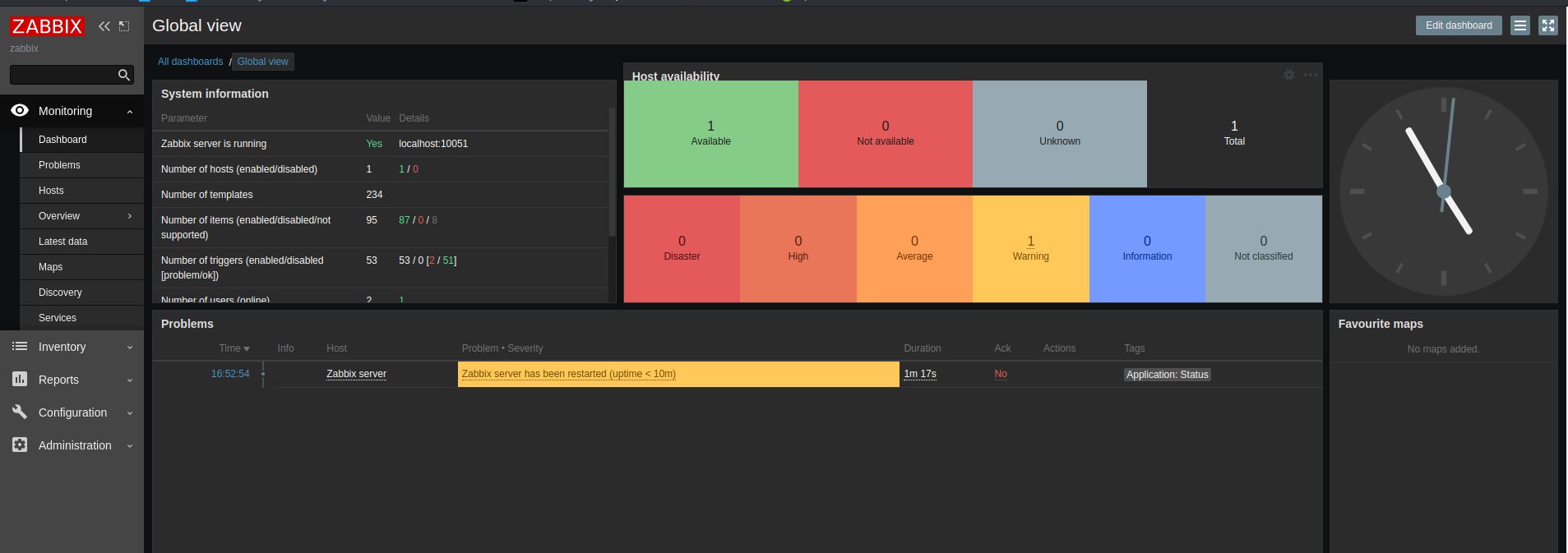1568x553 pixels.
Task: Open Host availability widget gear settings
Action: [1289, 75]
